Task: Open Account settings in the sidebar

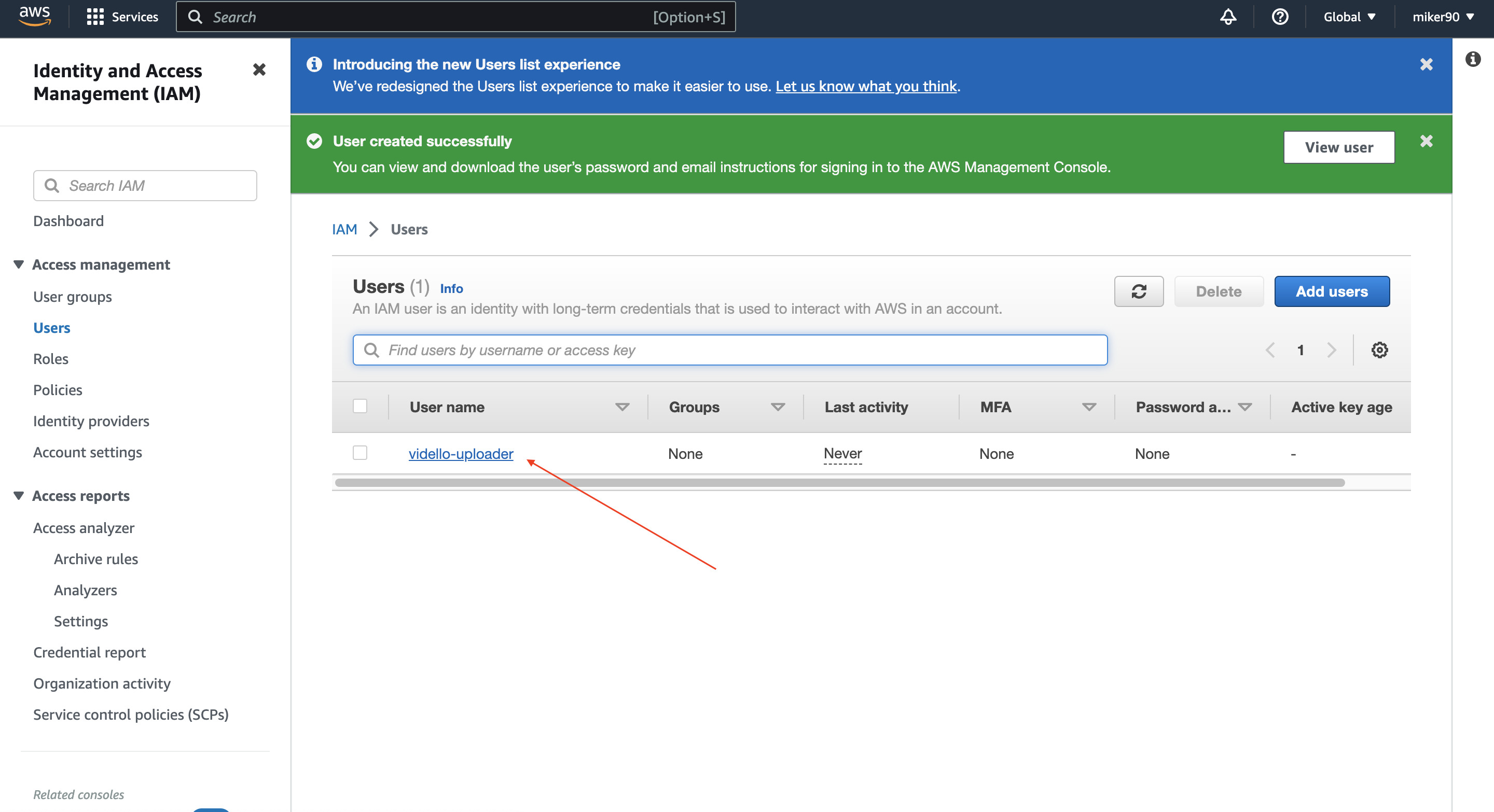Action: click(88, 452)
